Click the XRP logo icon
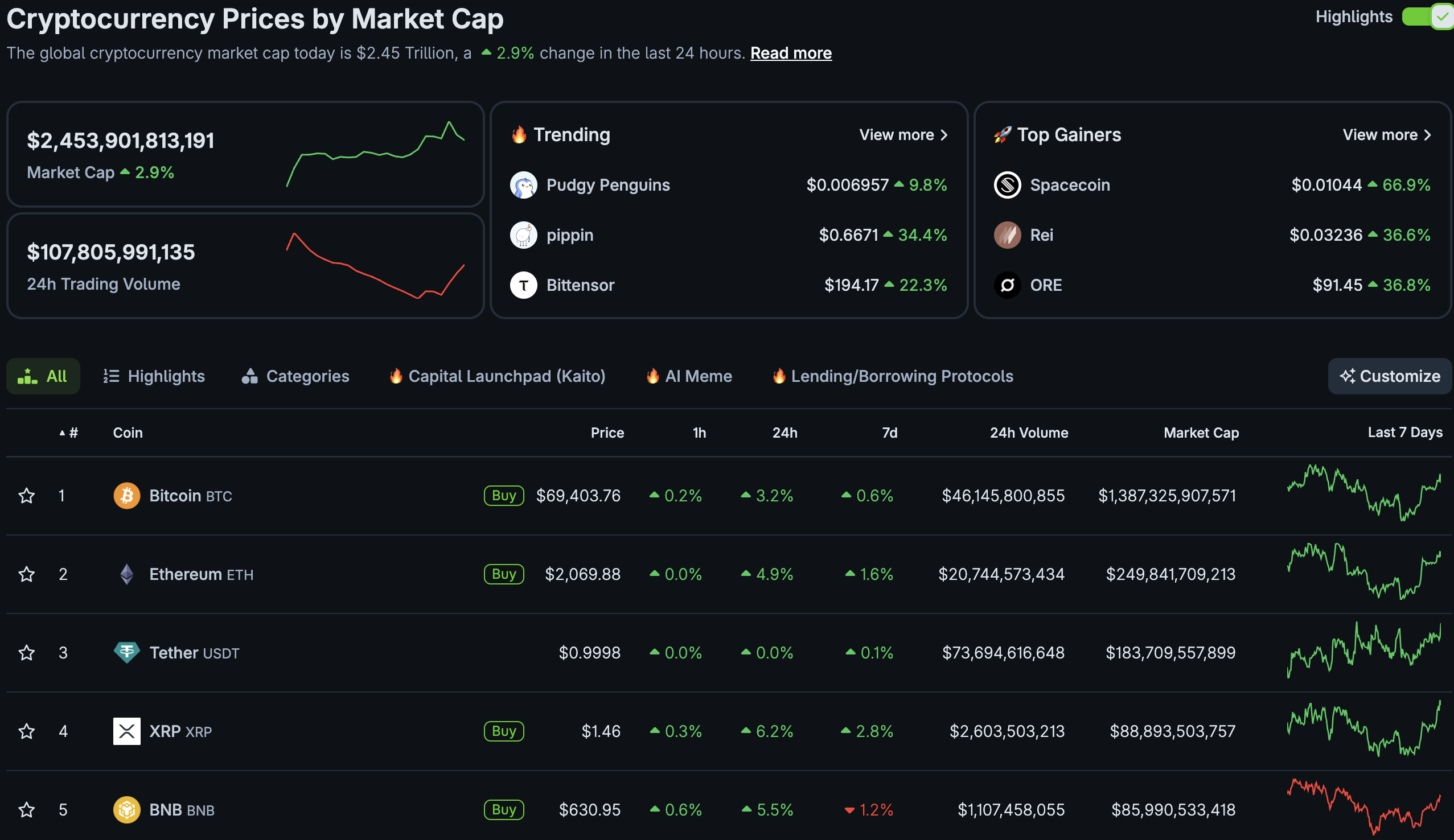 coord(127,731)
